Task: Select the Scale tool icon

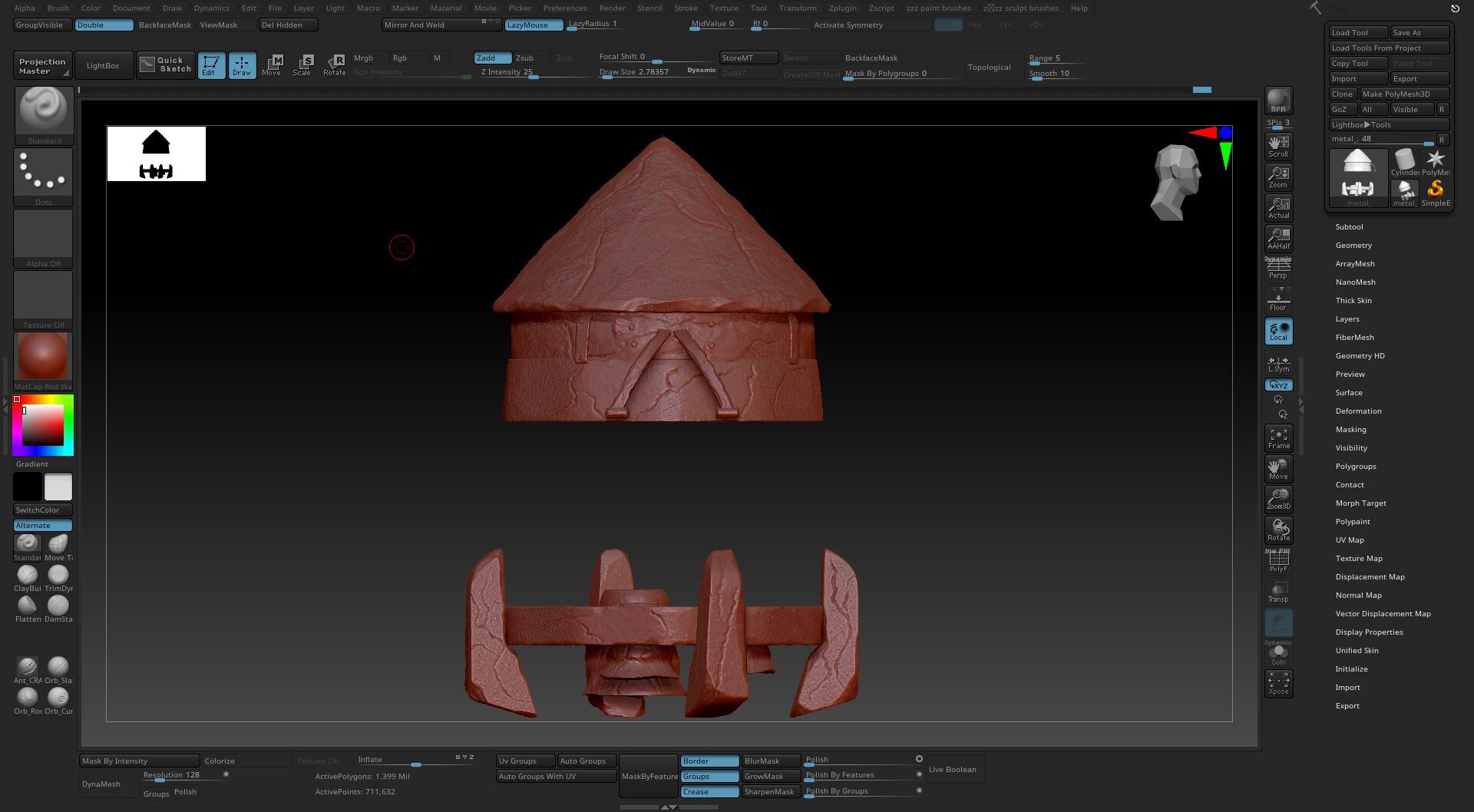Action: (x=302, y=64)
